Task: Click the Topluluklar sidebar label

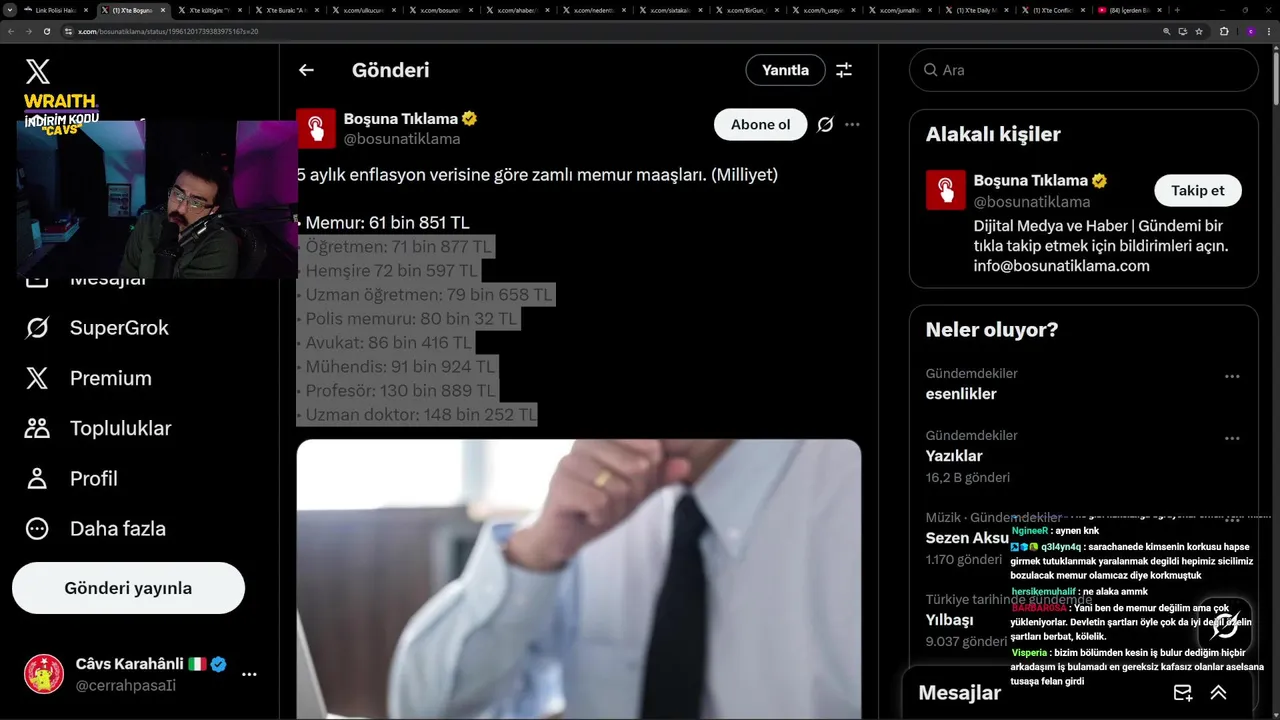Action: [x=121, y=428]
